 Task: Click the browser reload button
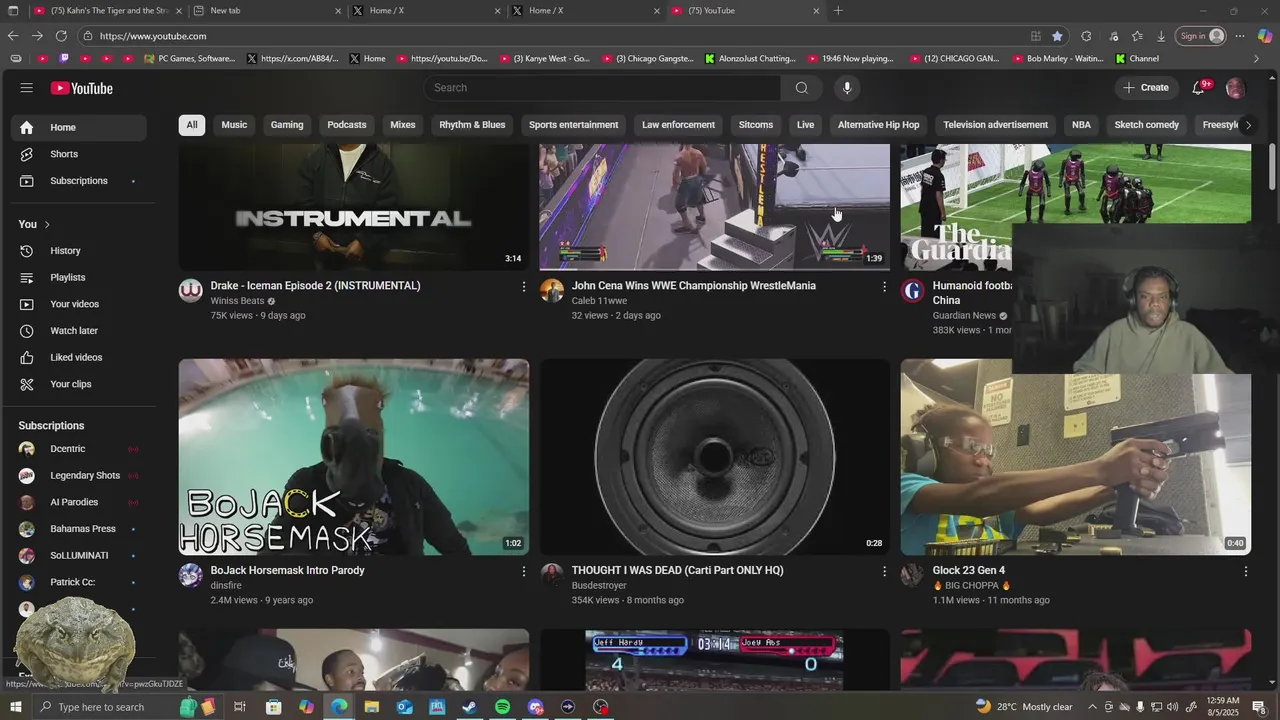pyautogui.click(x=61, y=36)
